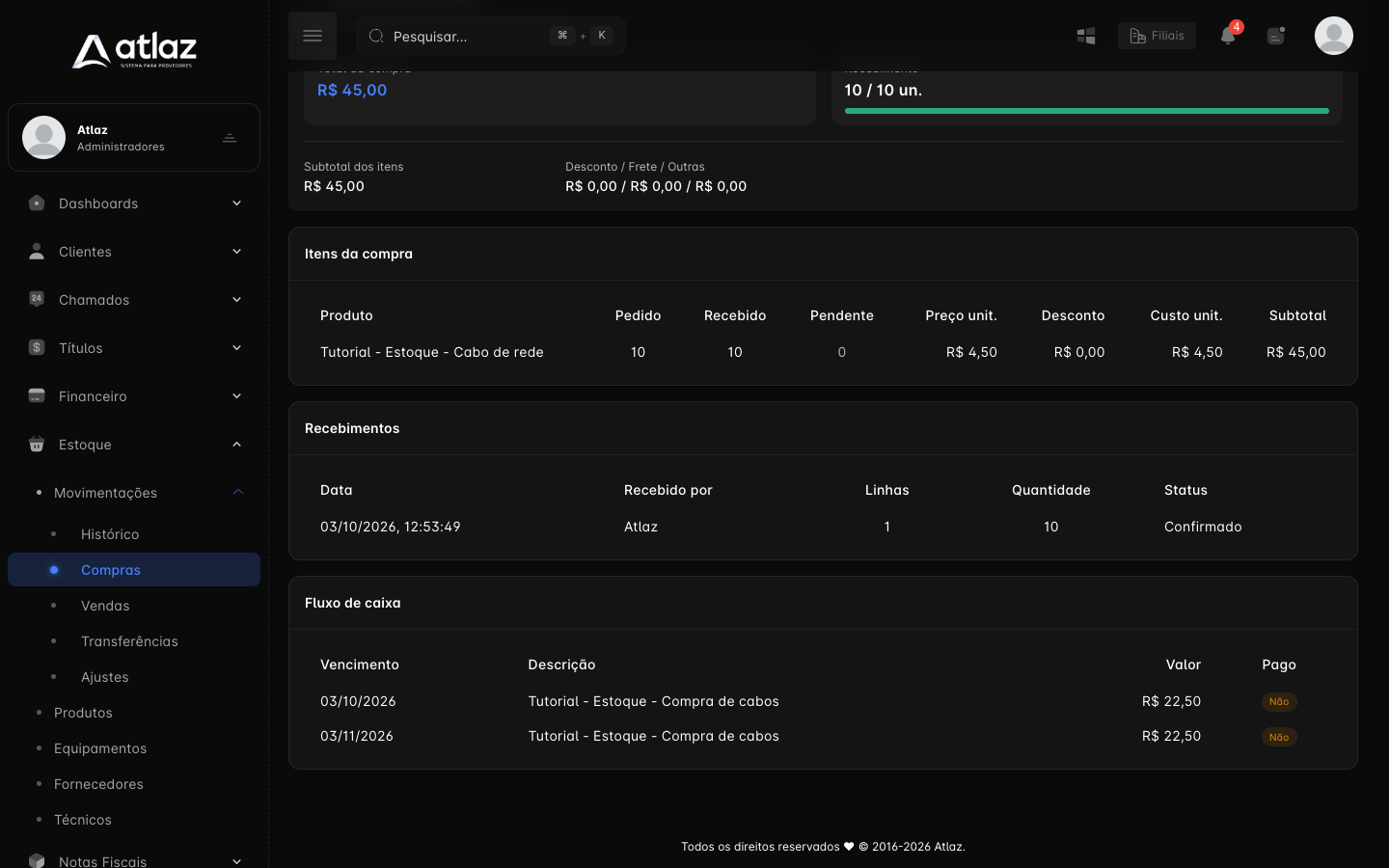Click the magnifier icon in search box

[x=376, y=36]
